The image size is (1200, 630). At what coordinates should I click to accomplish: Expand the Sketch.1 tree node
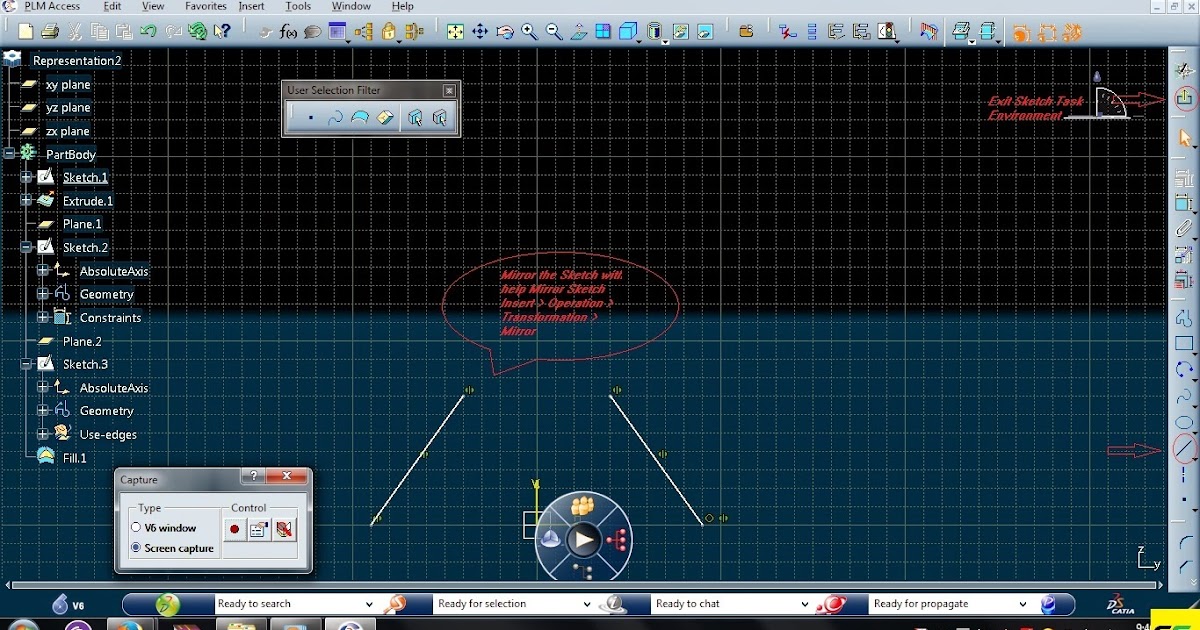click(24, 177)
